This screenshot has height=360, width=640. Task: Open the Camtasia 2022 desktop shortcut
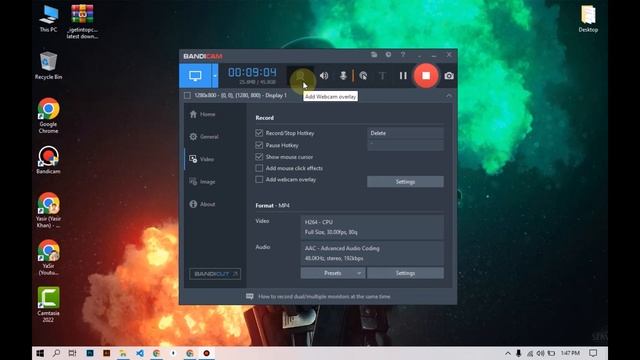pos(49,304)
